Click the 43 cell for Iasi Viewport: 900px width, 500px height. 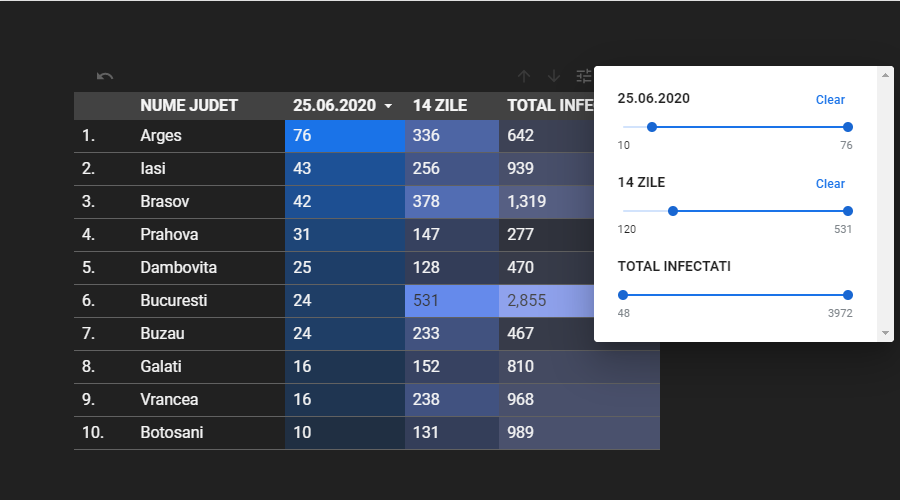pyautogui.click(x=345, y=169)
